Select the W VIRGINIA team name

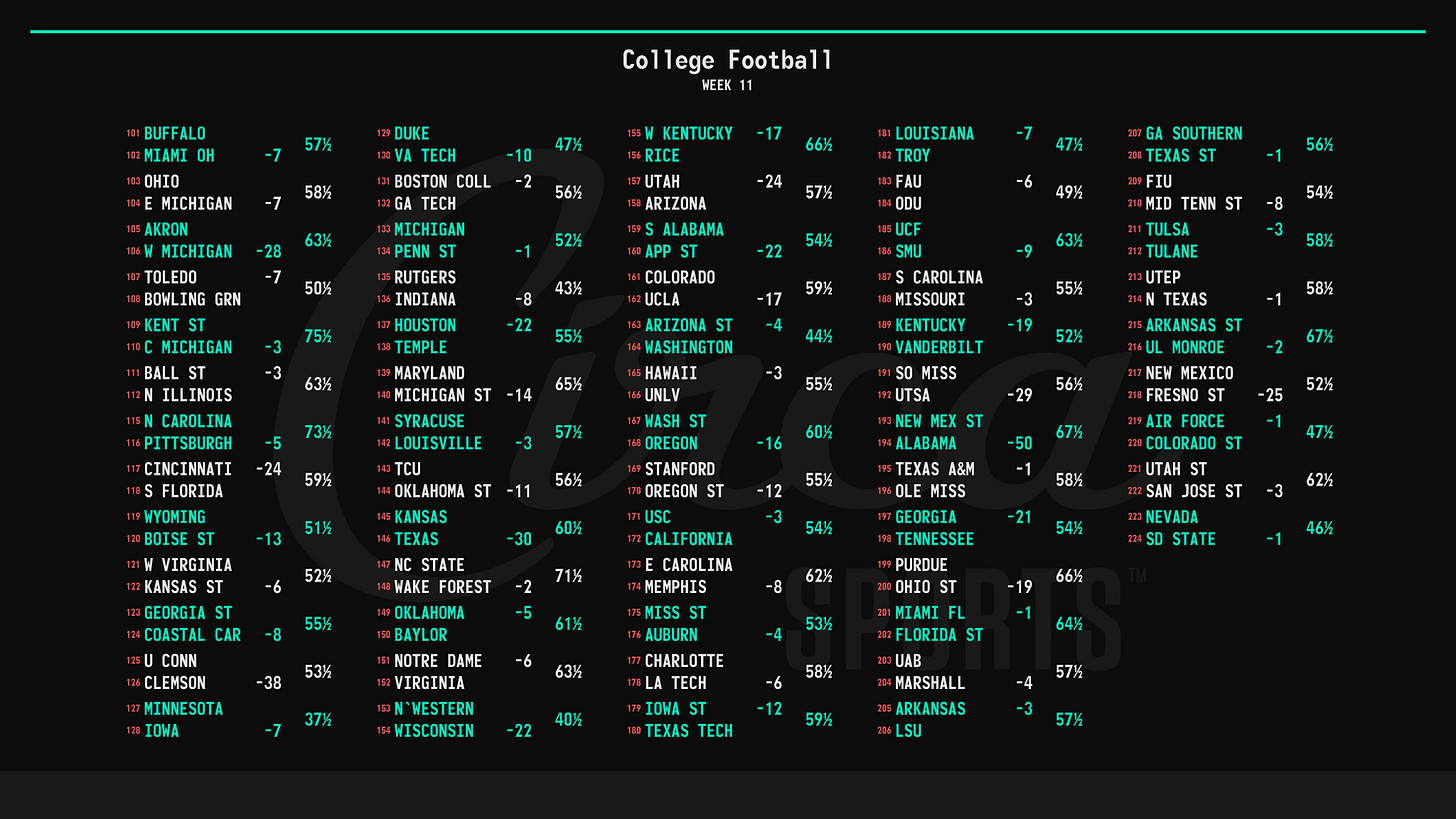(x=188, y=565)
